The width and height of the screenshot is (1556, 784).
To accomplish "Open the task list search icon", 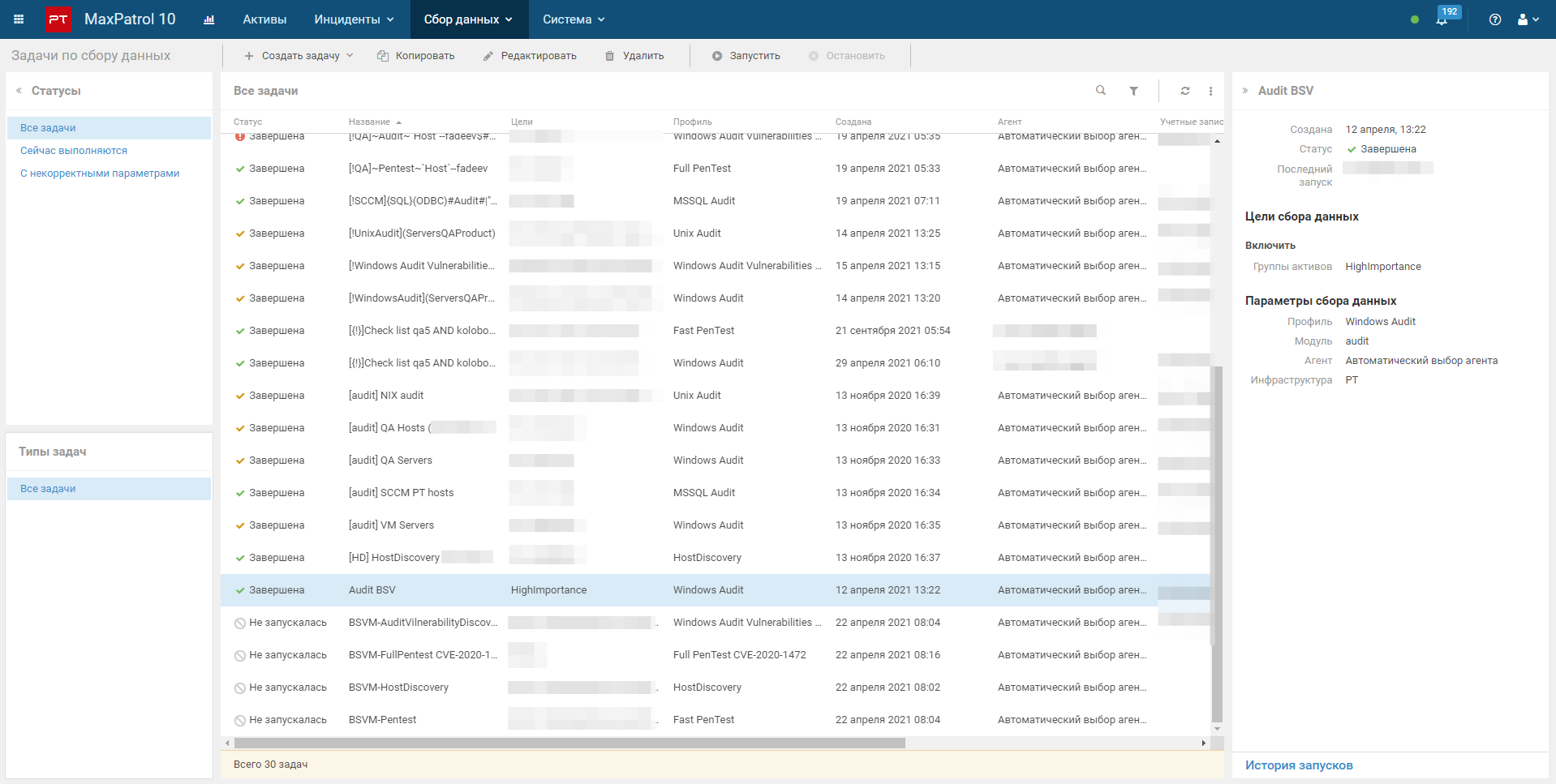I will pos(1101,91).
